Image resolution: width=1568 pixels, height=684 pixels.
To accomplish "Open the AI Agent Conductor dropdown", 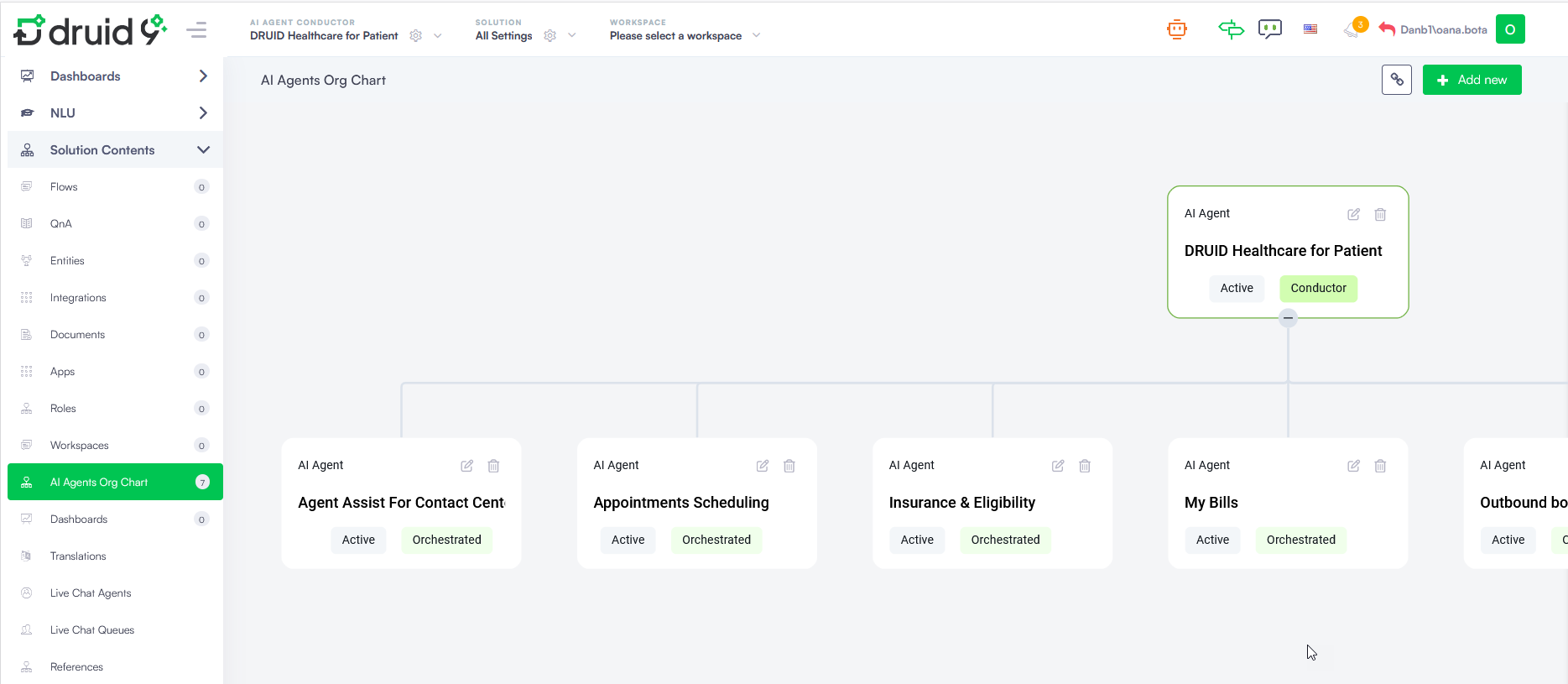I will [437, 36].
